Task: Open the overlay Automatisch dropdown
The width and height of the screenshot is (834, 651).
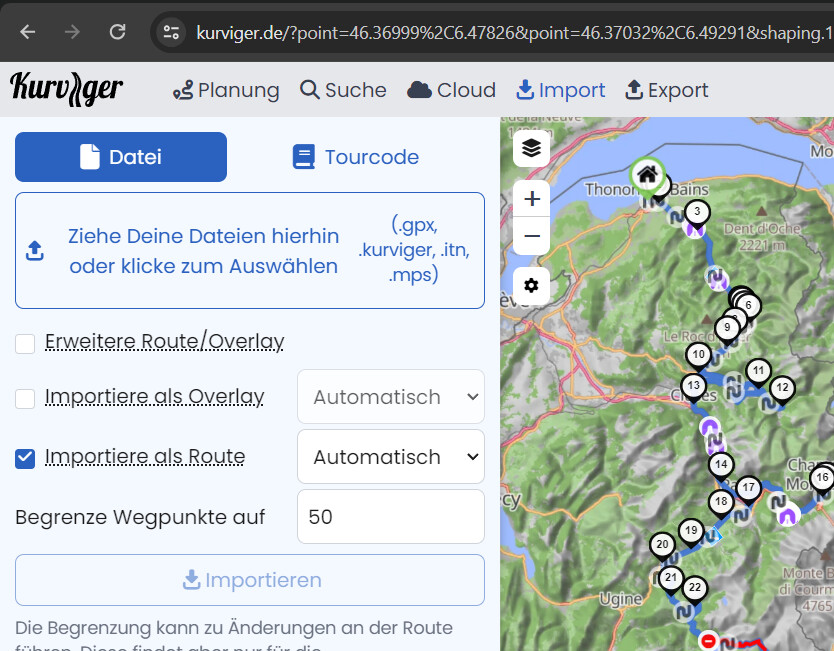Action: 391,397
